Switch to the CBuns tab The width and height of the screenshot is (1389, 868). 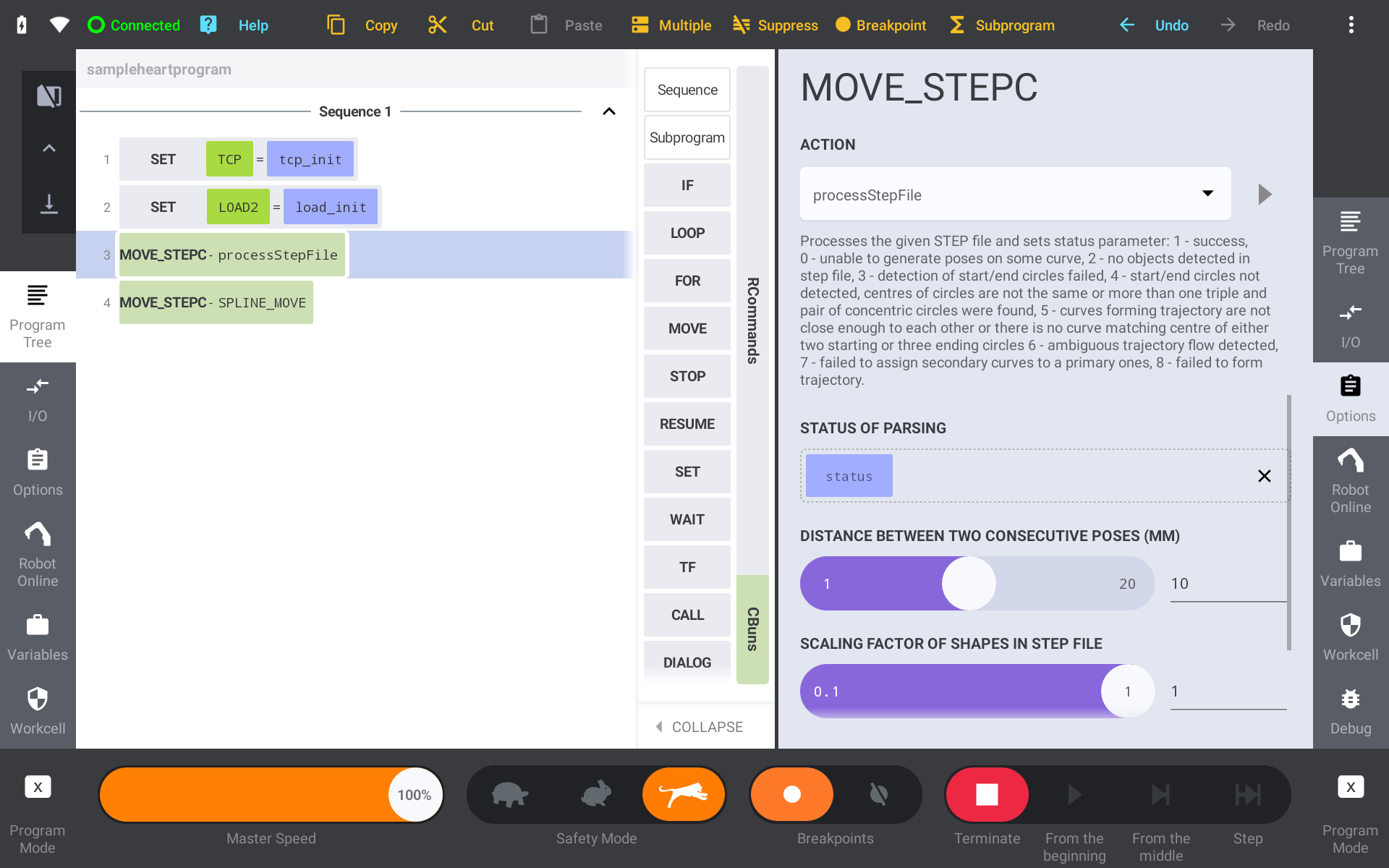752,629
